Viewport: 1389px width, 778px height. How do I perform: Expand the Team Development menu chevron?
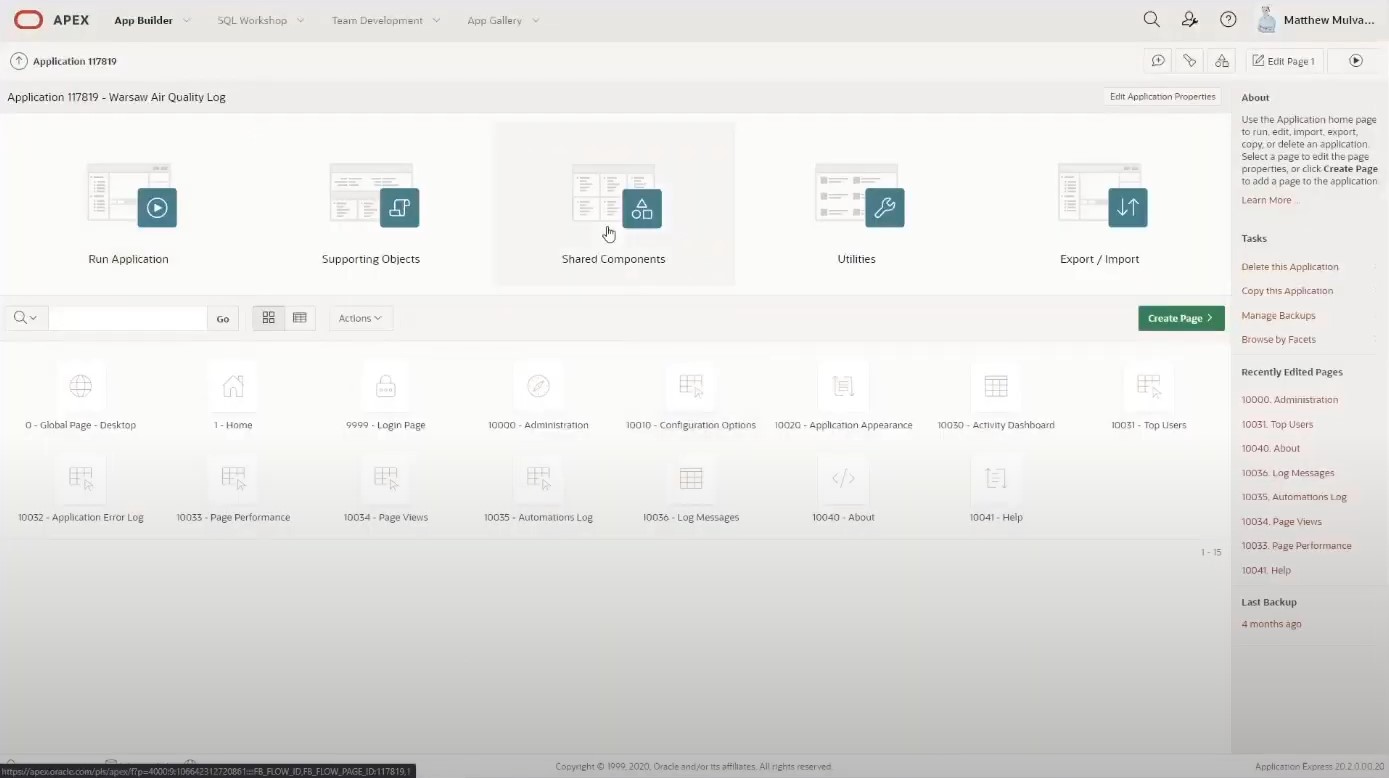[436, 21]
